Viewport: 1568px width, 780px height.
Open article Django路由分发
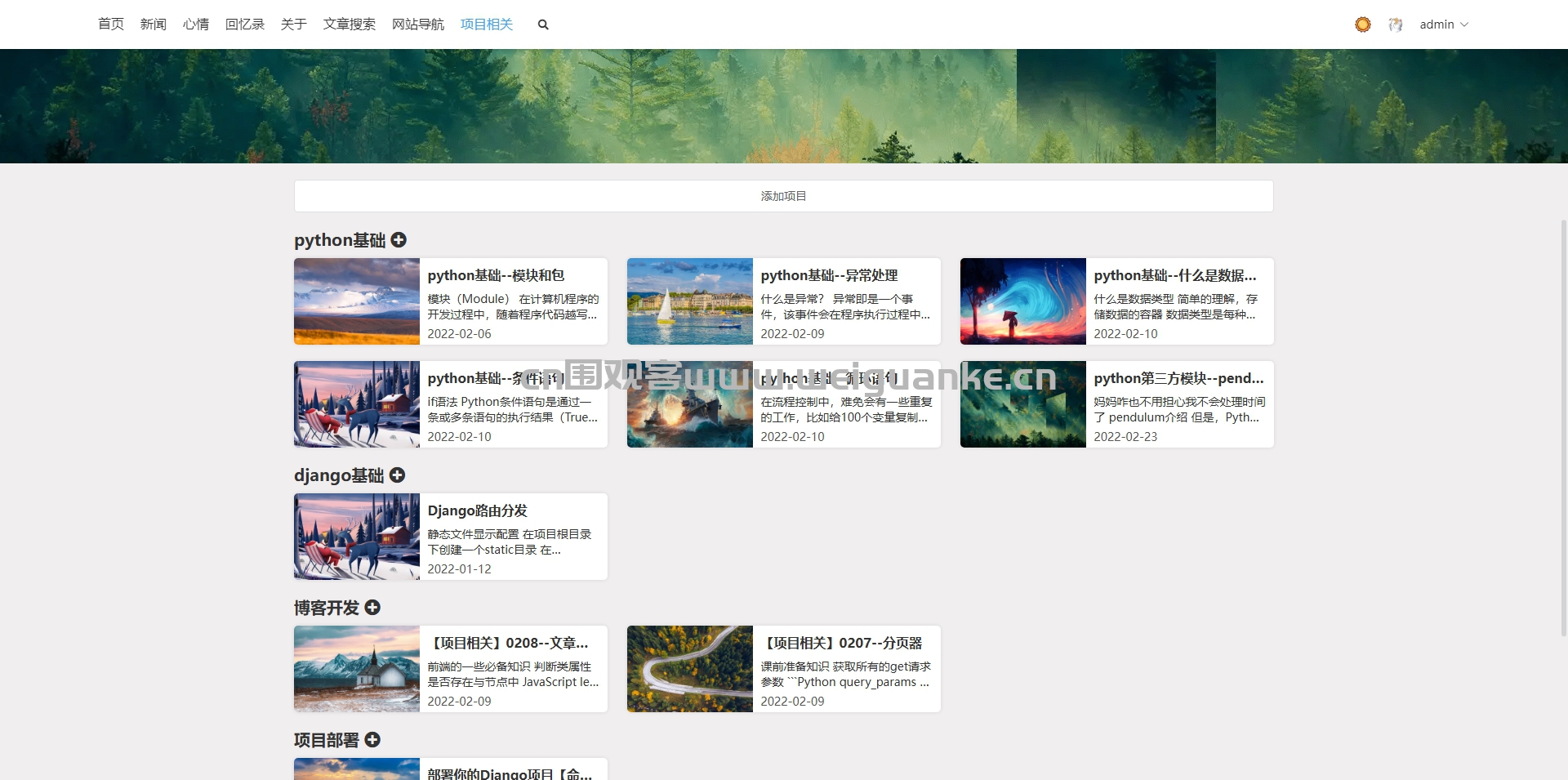478,510
